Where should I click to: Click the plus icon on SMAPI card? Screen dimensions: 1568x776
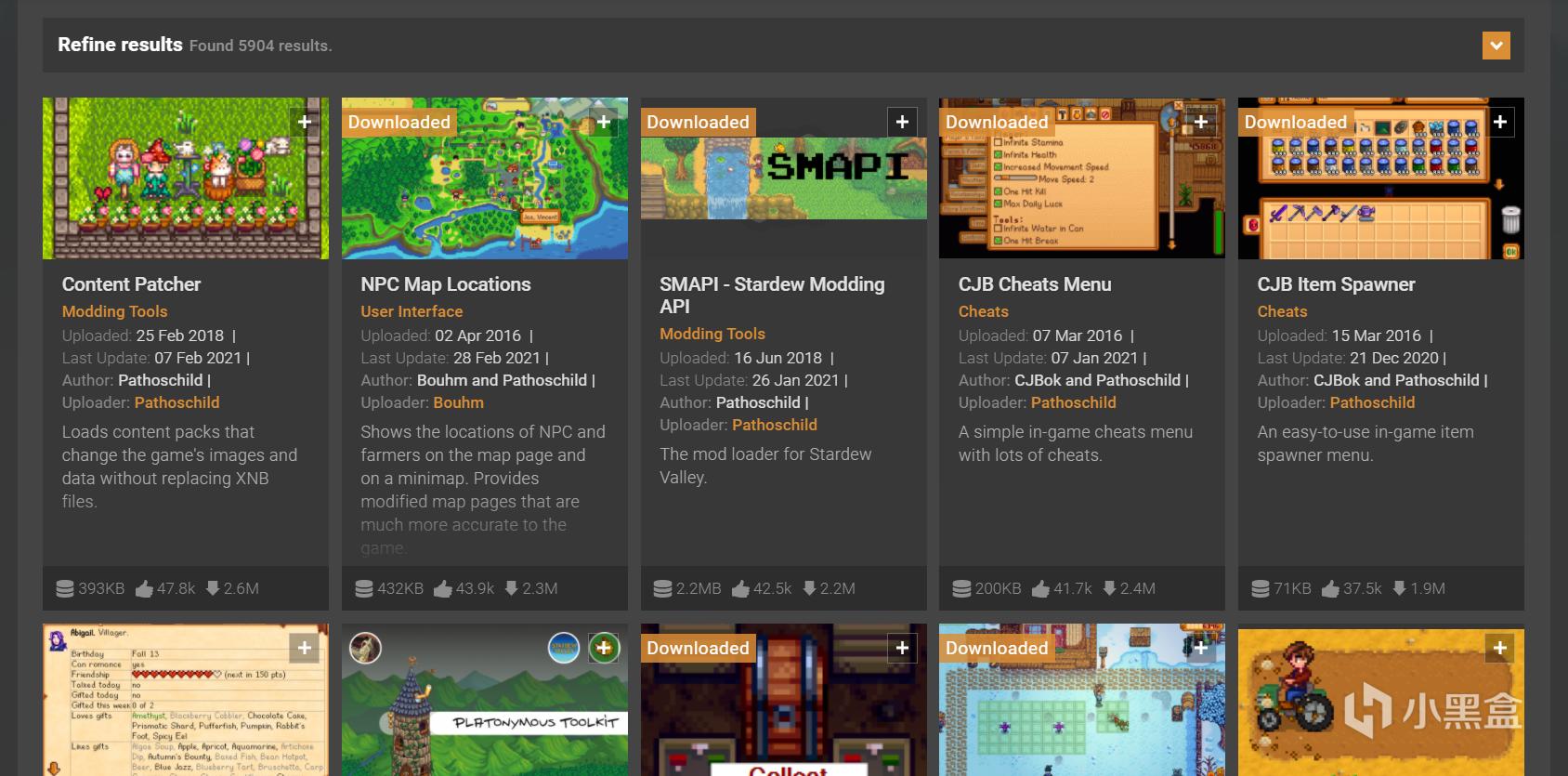coord(902,122)
